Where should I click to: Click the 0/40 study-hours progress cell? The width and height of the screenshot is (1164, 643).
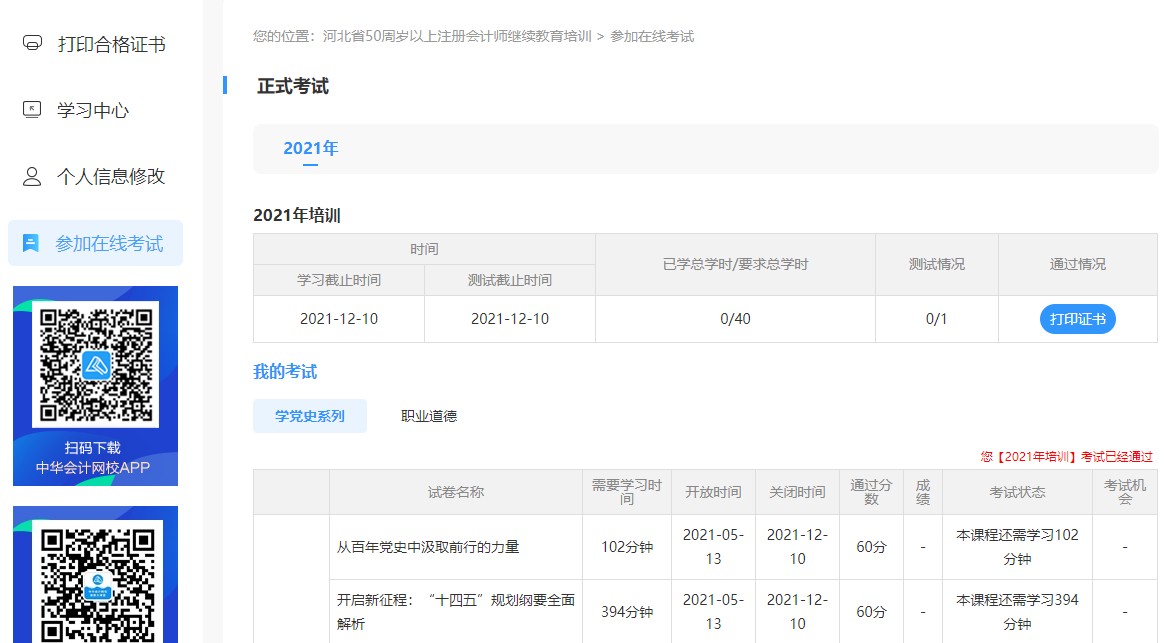click(x=735, y=319)
